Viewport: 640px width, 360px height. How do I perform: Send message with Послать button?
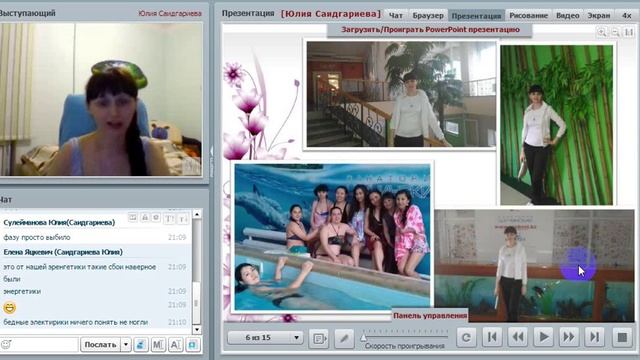[100, 345]
